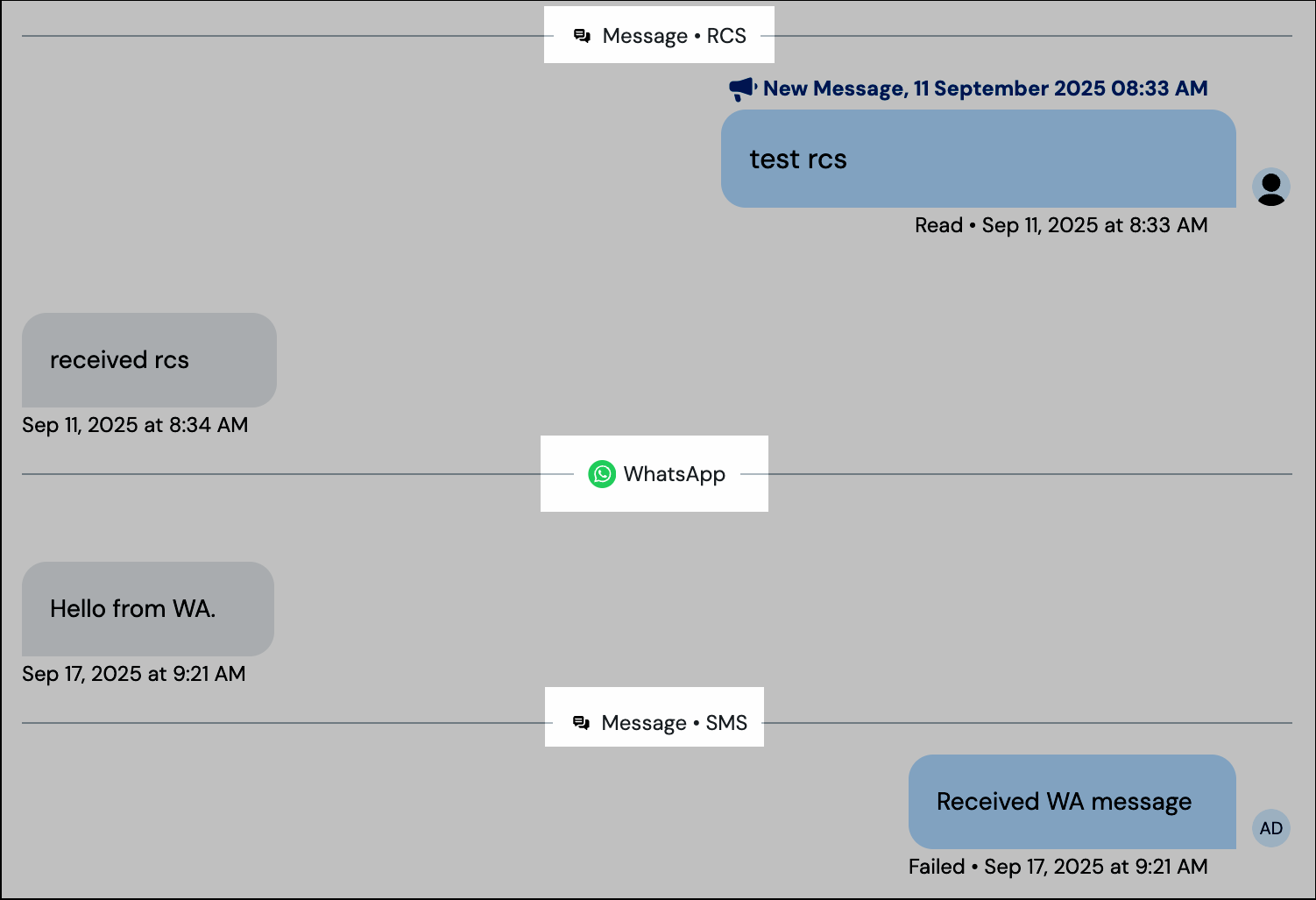This screenshot has width=1316, height=900.
Task: Click the blue test rcs message bubble
Action: pos(979,159)
